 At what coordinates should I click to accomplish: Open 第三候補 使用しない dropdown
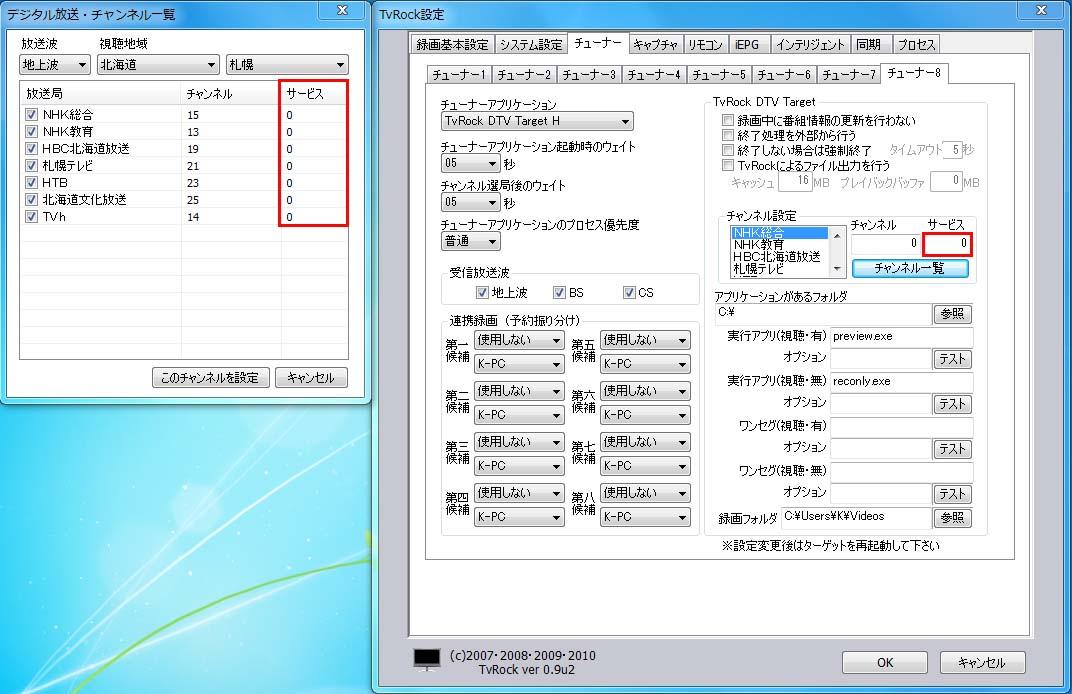[x=520, y=442]
